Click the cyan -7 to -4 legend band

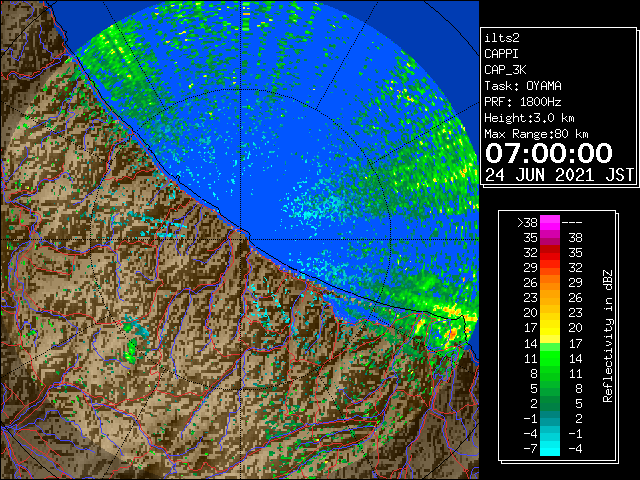point(550,448)
